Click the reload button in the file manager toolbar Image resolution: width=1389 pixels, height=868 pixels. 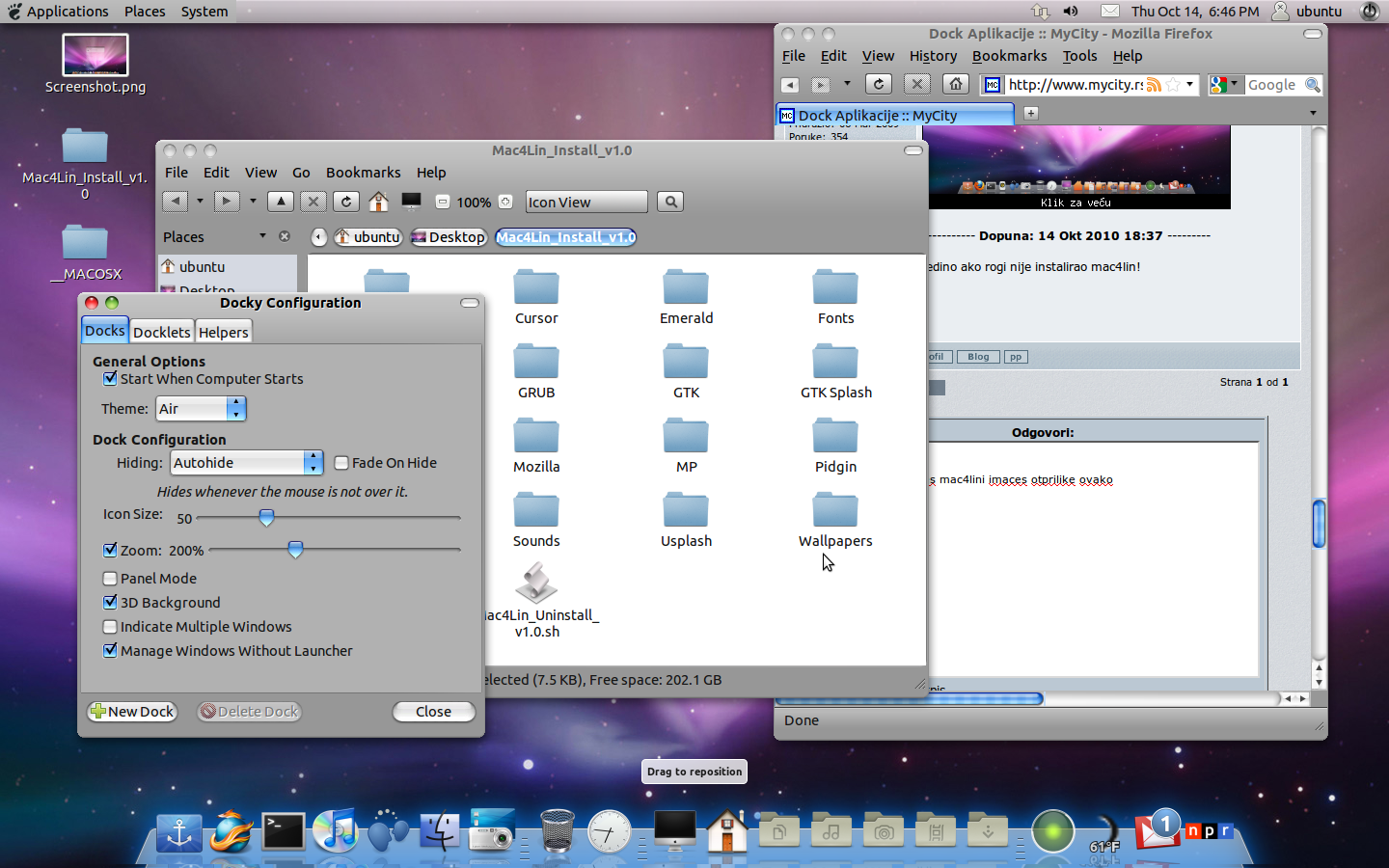point(346,202)
